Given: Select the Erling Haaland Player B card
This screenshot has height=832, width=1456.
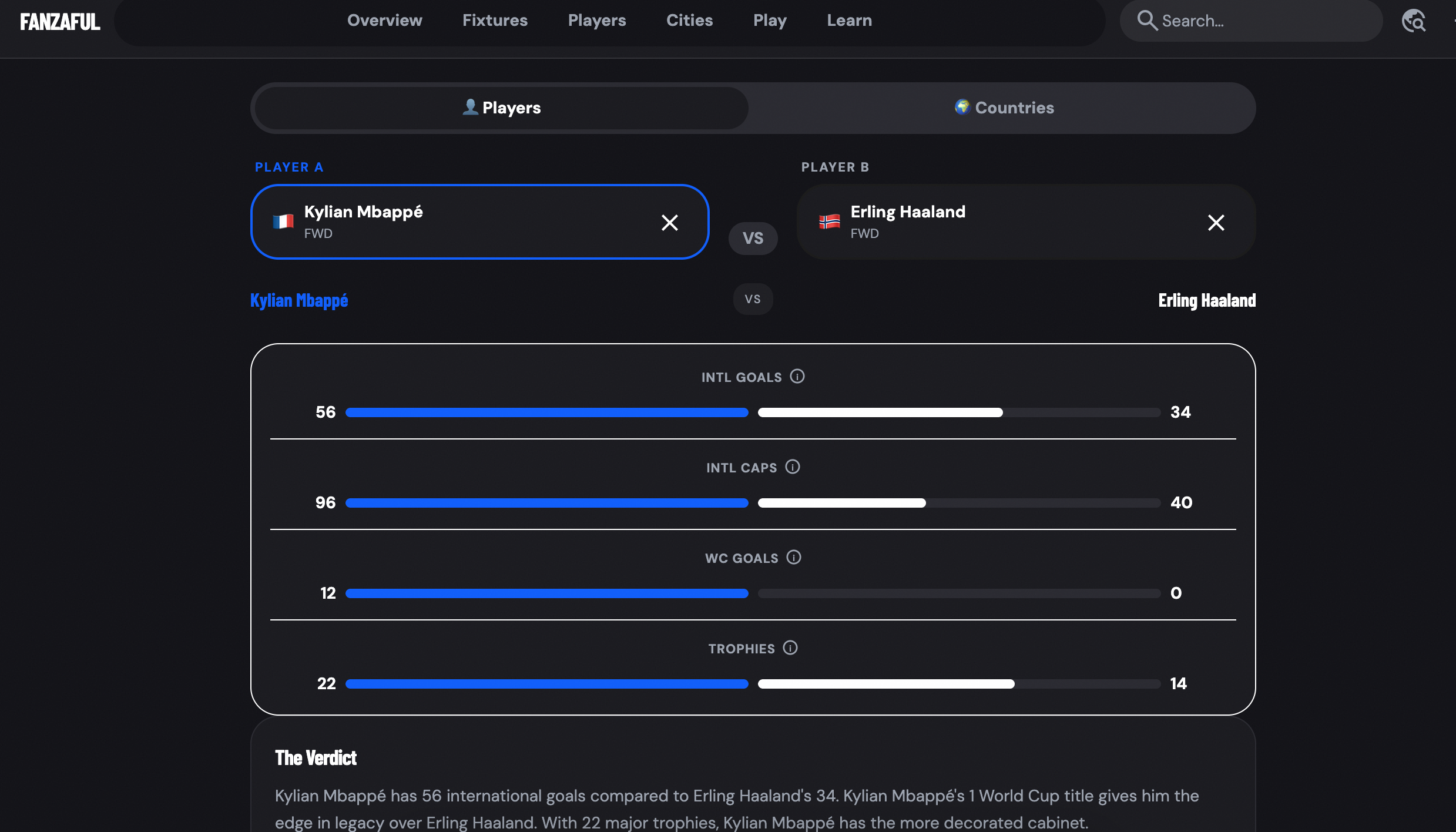Looking at the screenshot, I should tap(1026, 222).
